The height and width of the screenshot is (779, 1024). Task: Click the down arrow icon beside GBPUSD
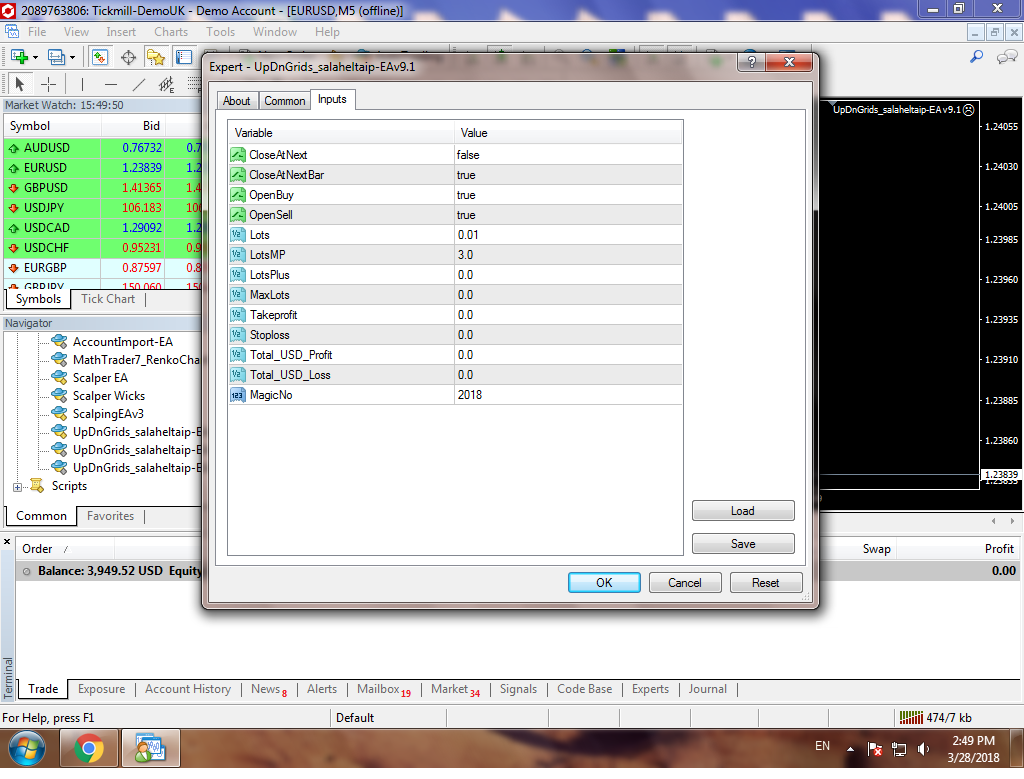13,188
